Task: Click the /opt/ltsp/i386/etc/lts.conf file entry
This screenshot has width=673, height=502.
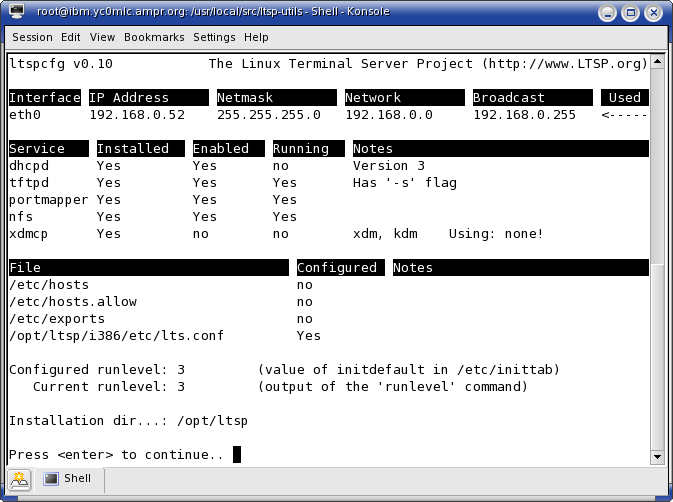Action: tap(116, 336)
